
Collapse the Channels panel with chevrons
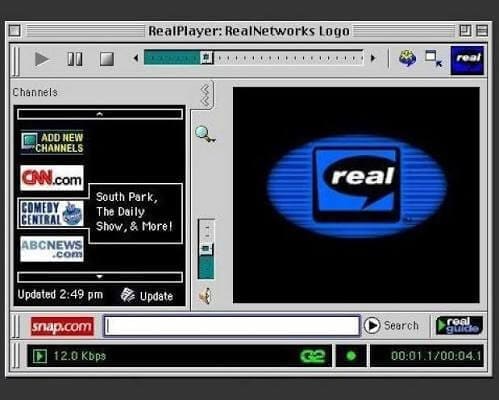(206, 95)
